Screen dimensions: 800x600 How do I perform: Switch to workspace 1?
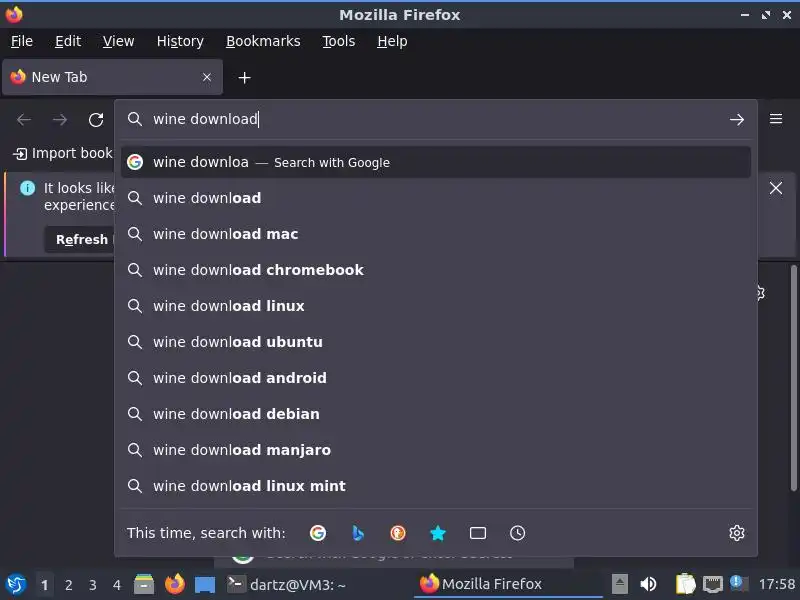(x=44, y=585)
